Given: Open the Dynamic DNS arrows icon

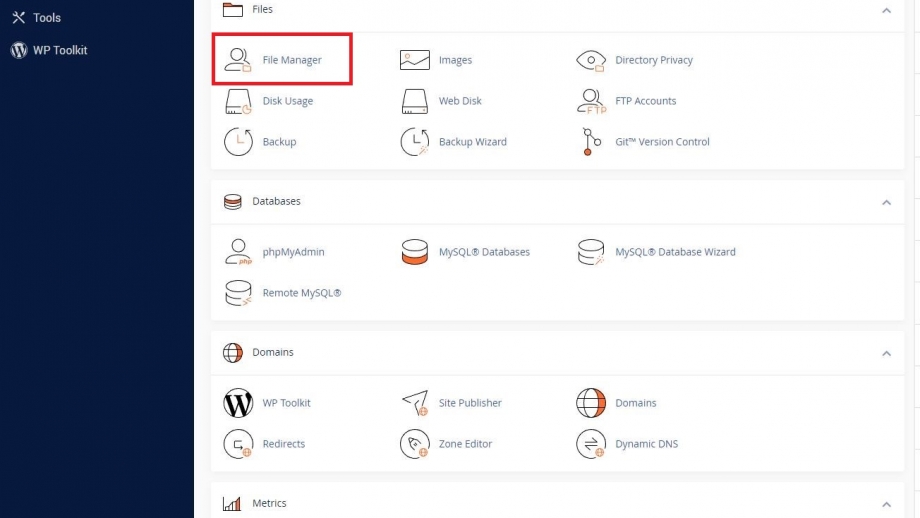Looking at the screenshot, I should [591, 443].
